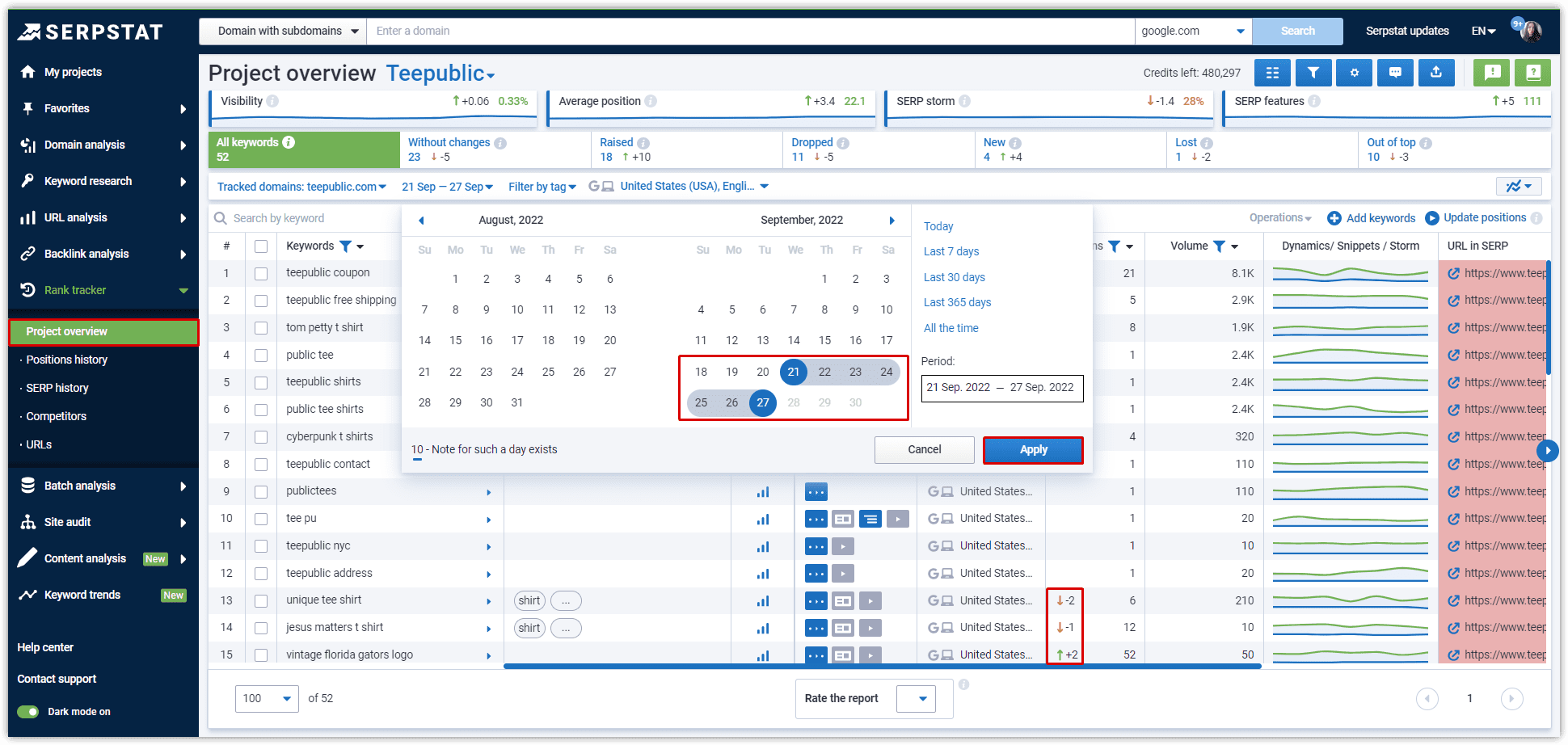Go to next month in calendar
The image size is (1568, 745).
pyautogui.click(x=891, y=221)
